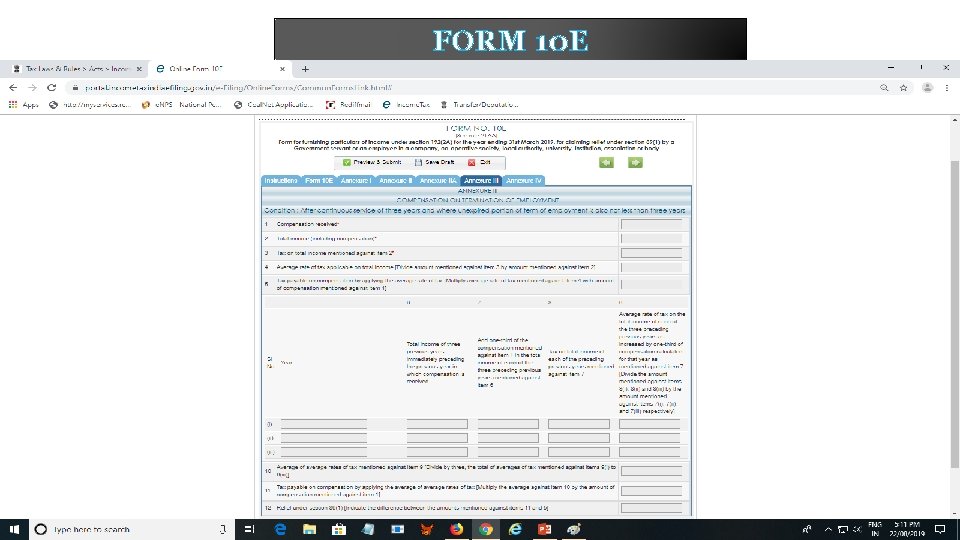This screenshot has width=960, height=540.
Task: Open the Instructions tab
Action: click(280, 181)
